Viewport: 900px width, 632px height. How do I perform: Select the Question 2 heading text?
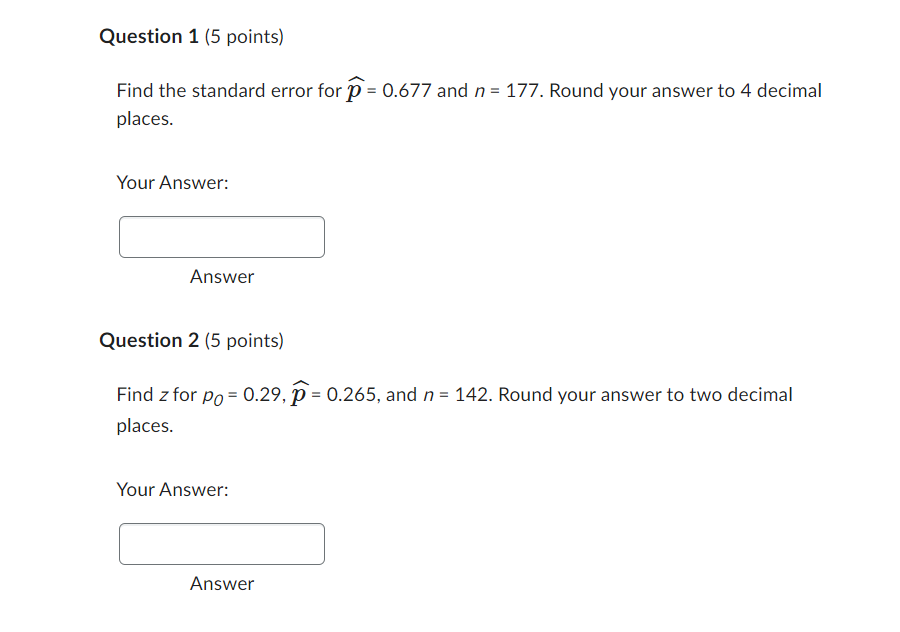149,340
